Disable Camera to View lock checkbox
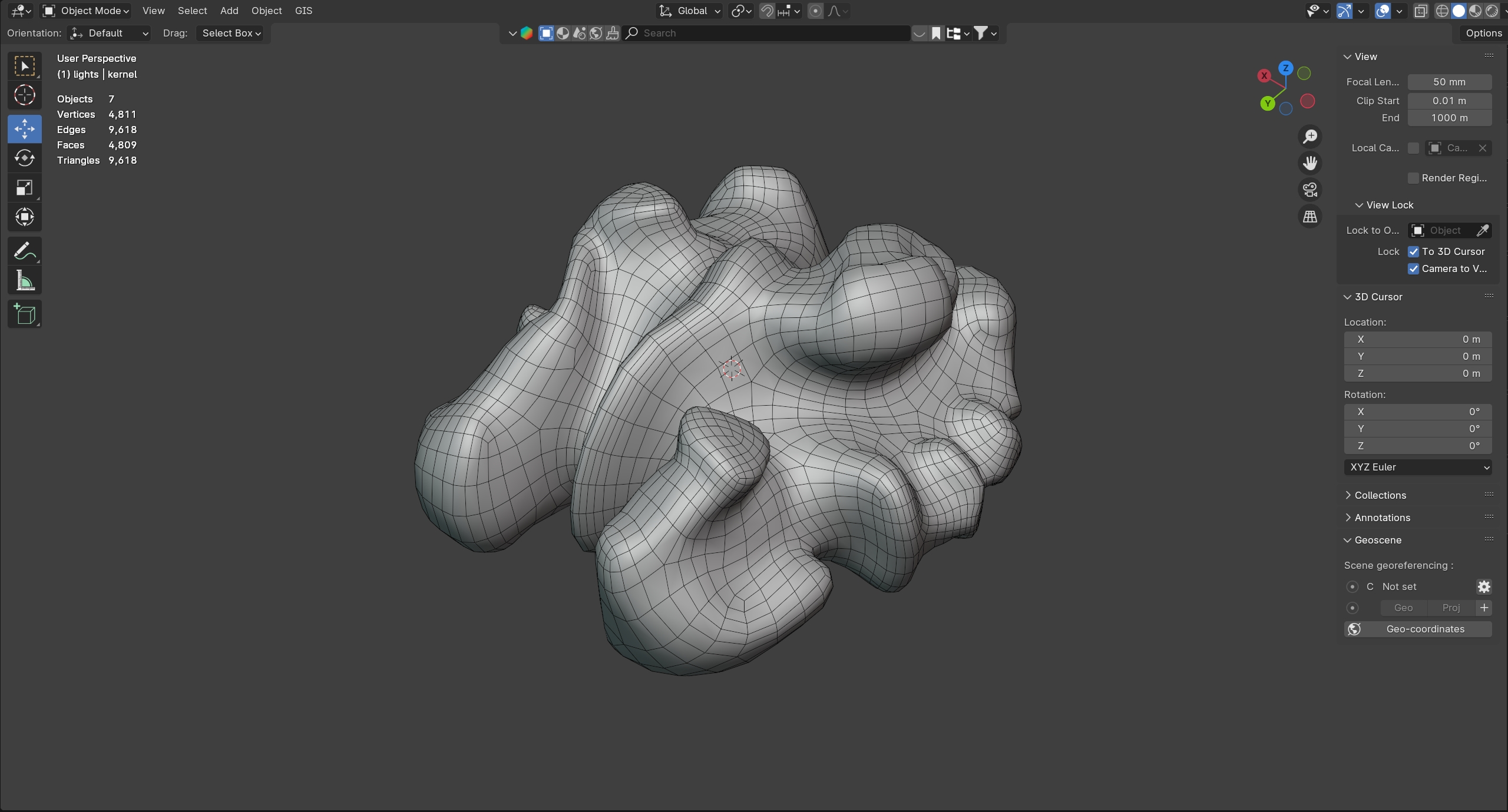The image size is (1508, 812). pyautogui.click(x=1413, y=269)
